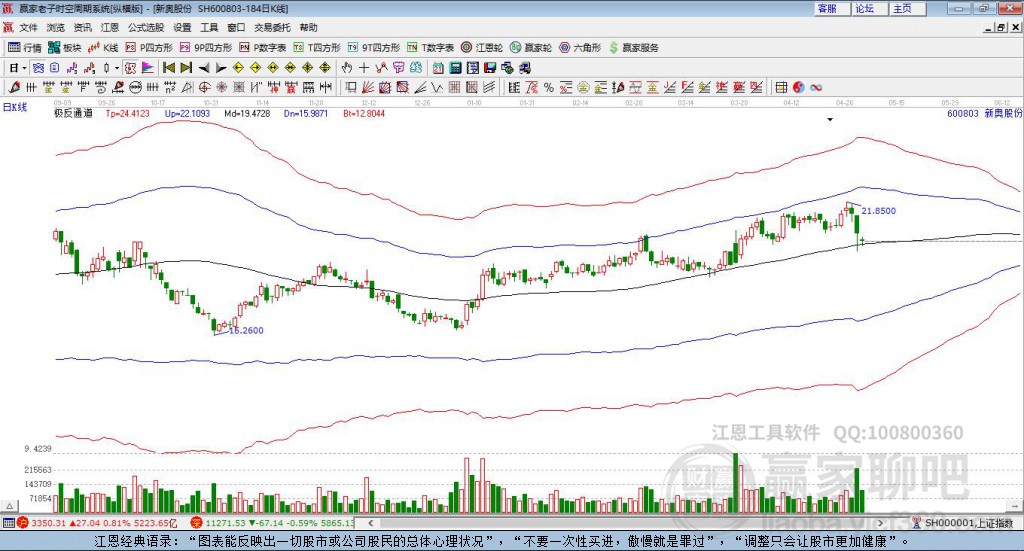Click the 主页 homepage button
This screenshot has width=1024, height=551.
[x=907, y=8]
